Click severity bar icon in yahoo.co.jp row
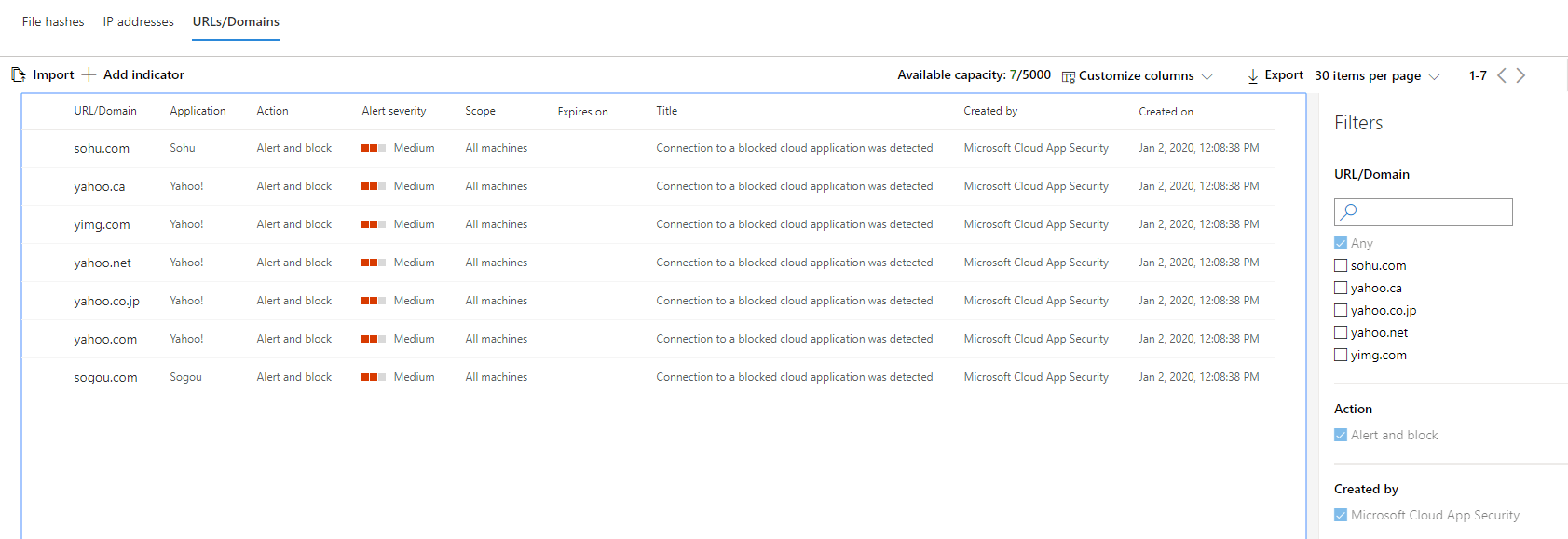1568x539 pixels. 374,301
